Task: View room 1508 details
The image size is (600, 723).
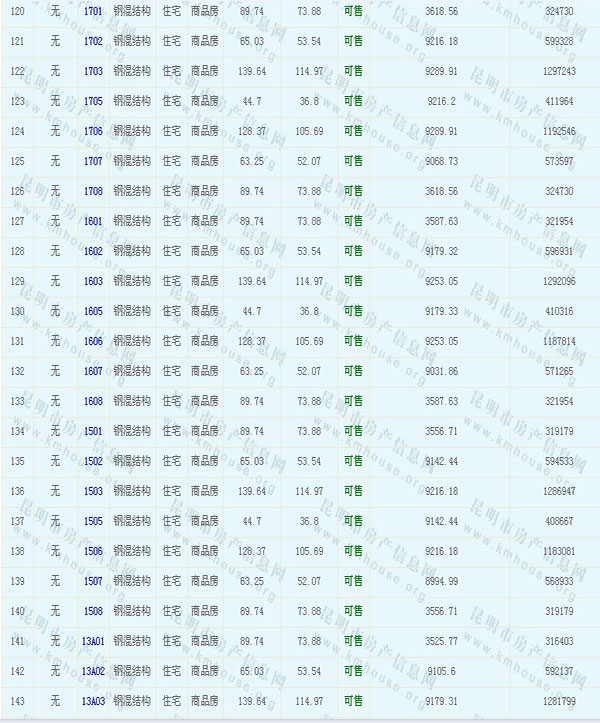Action: [93, 611]
